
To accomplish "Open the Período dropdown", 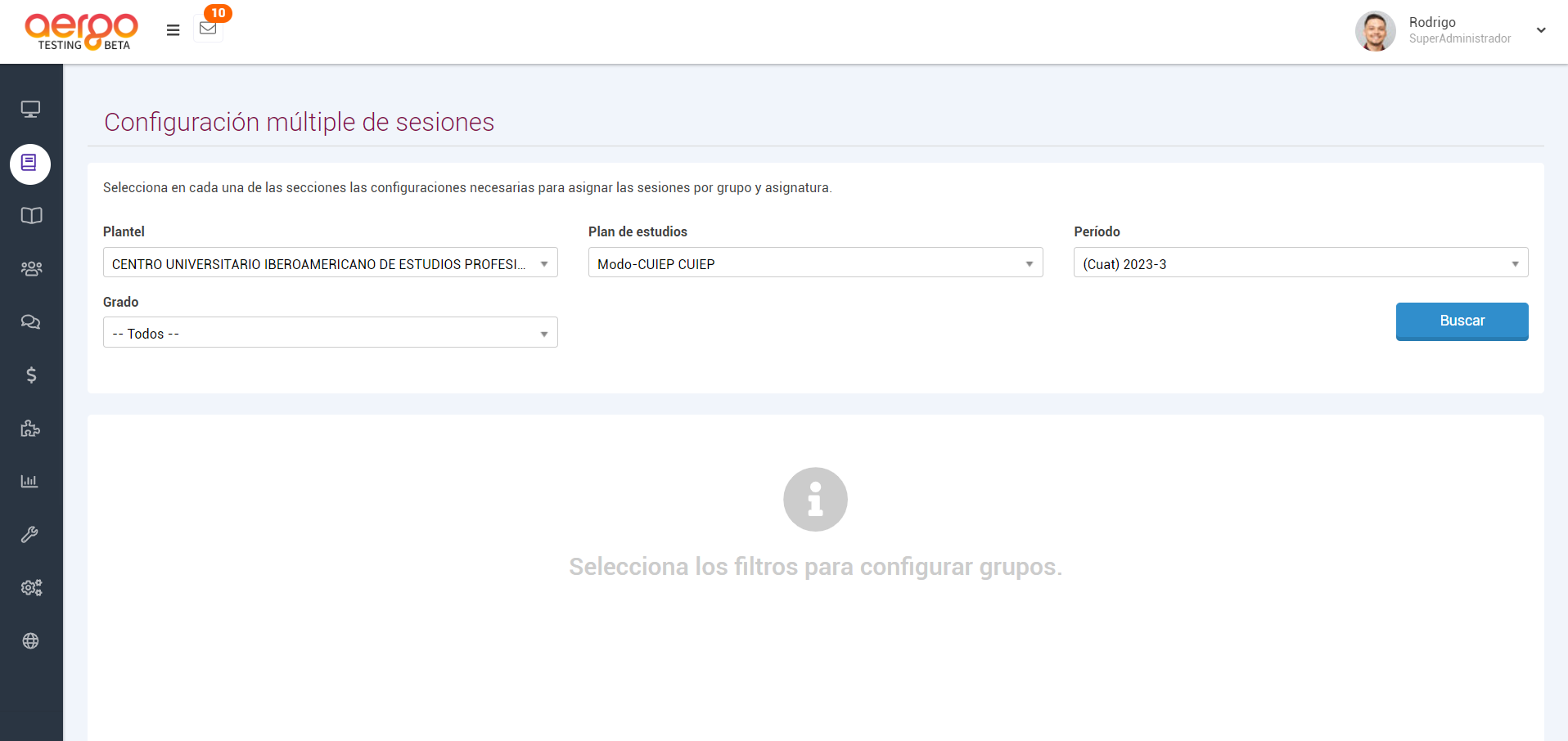I will click(1300, 263).
